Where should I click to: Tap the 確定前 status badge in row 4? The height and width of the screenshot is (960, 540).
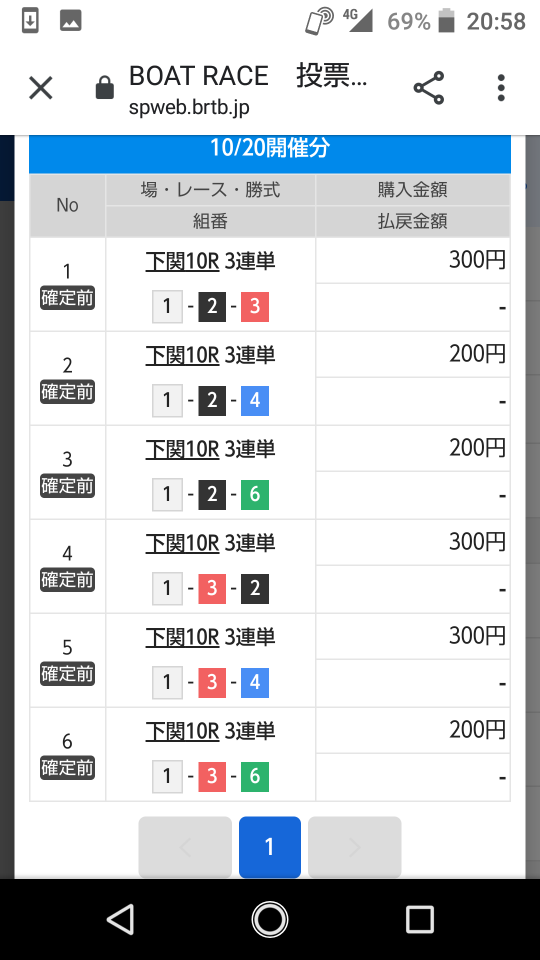point(67,580)
